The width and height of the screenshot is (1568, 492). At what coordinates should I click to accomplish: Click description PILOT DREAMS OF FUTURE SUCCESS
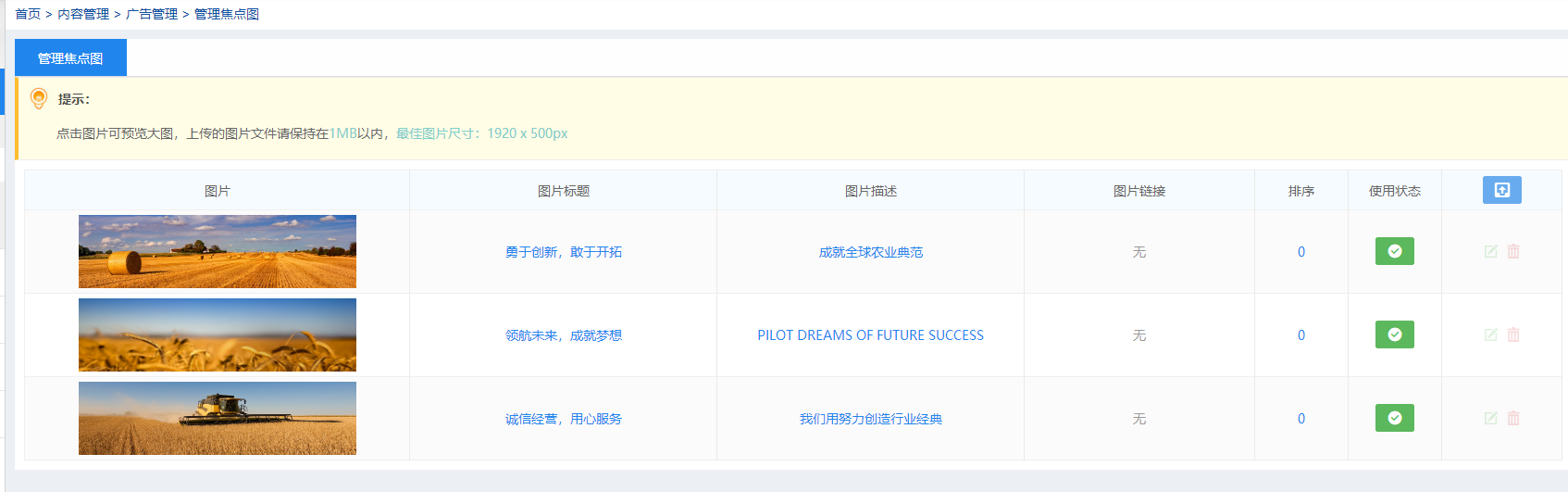pyautogui.click(x=870, y=335)
